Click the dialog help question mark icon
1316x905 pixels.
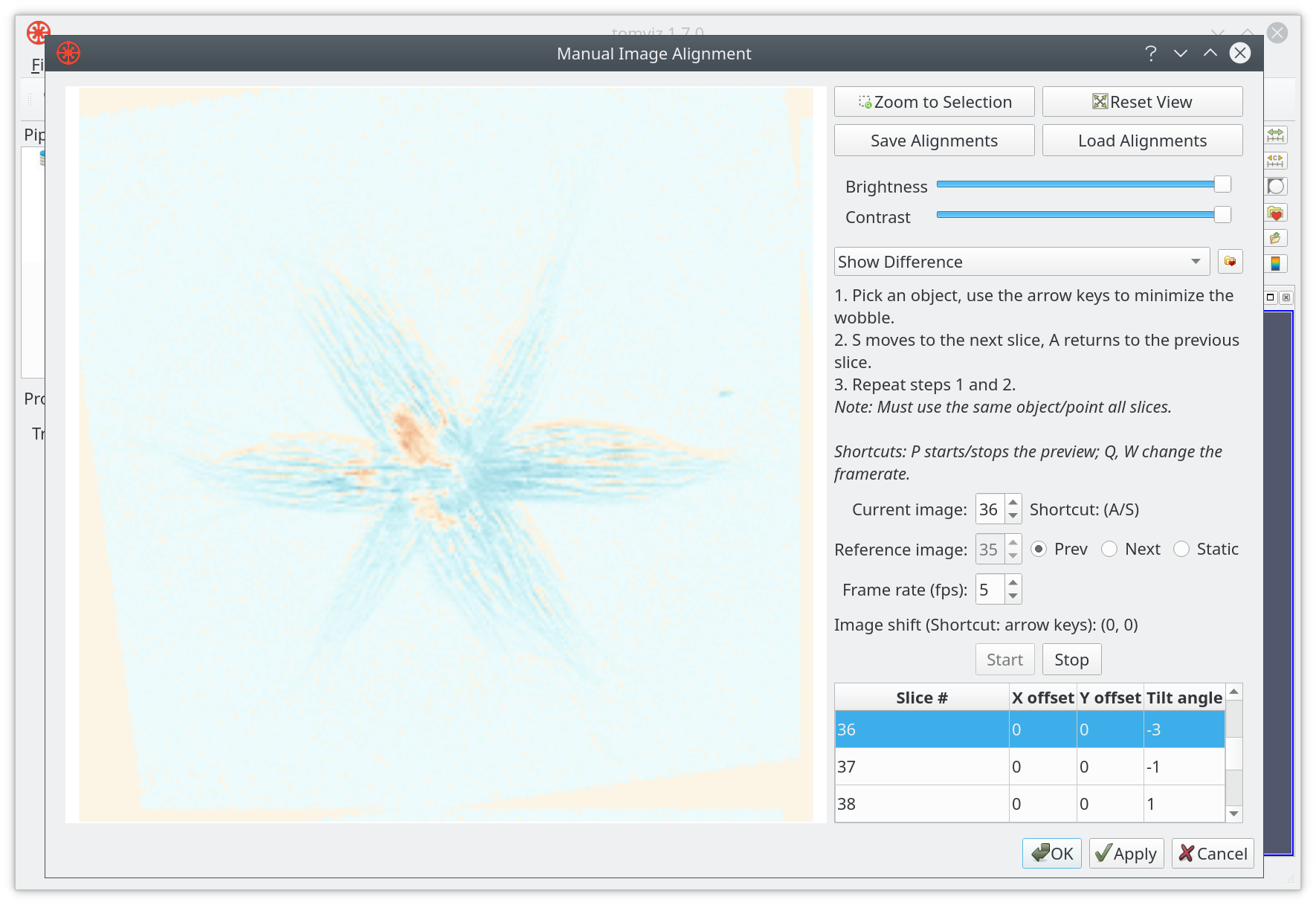(x=1151, y=53)
